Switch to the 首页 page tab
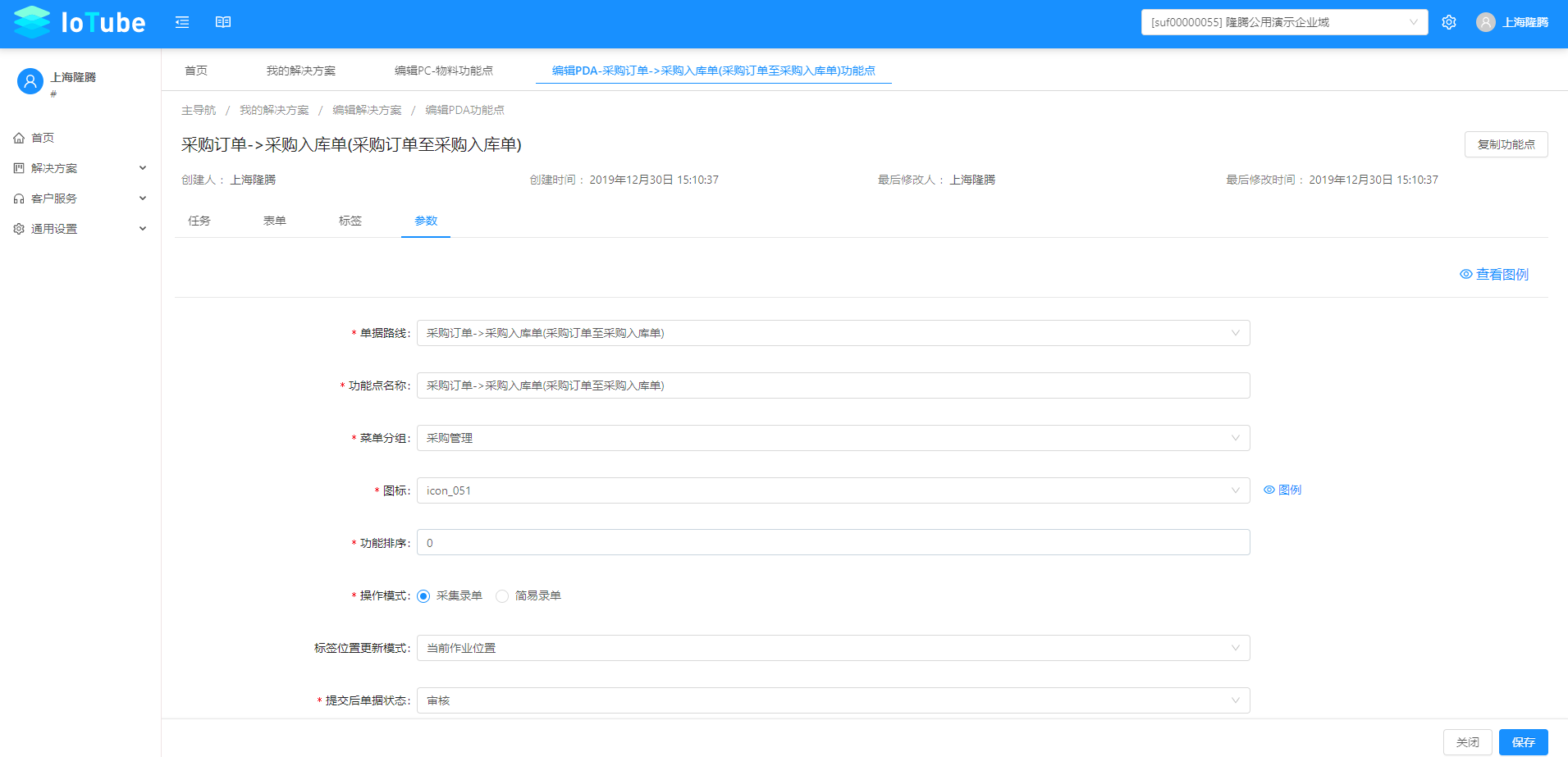 (x=196, y=71)
